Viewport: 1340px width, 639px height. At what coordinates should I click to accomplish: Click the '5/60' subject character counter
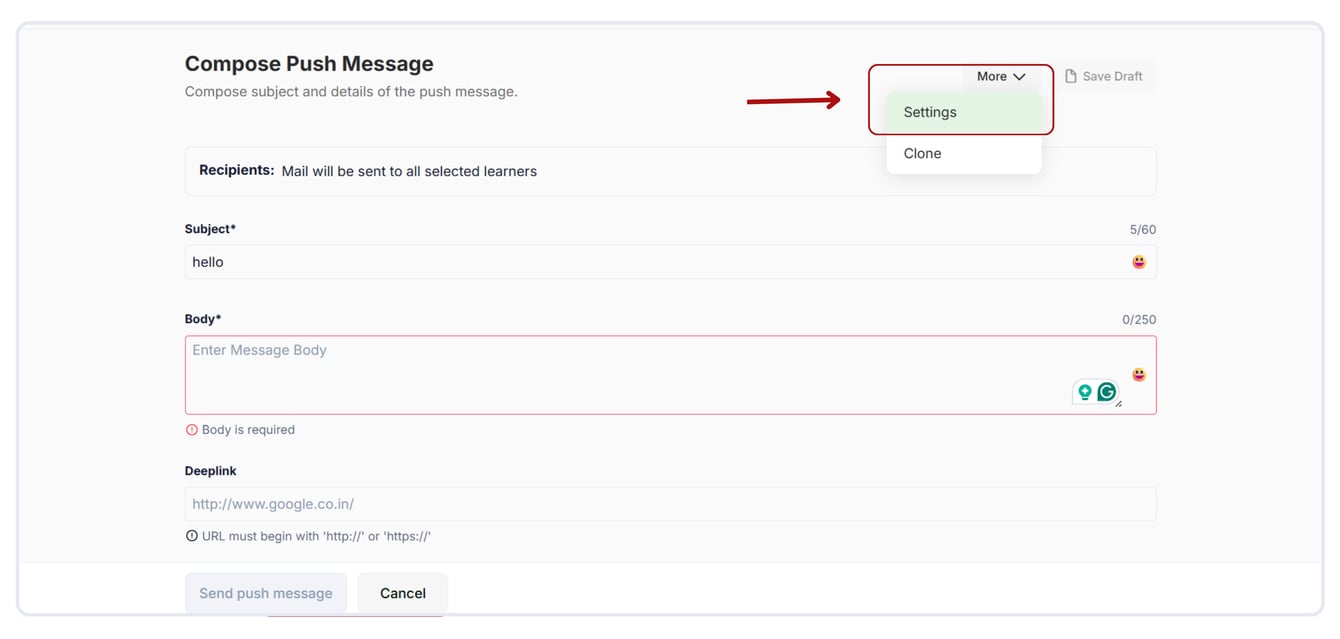1143,230
